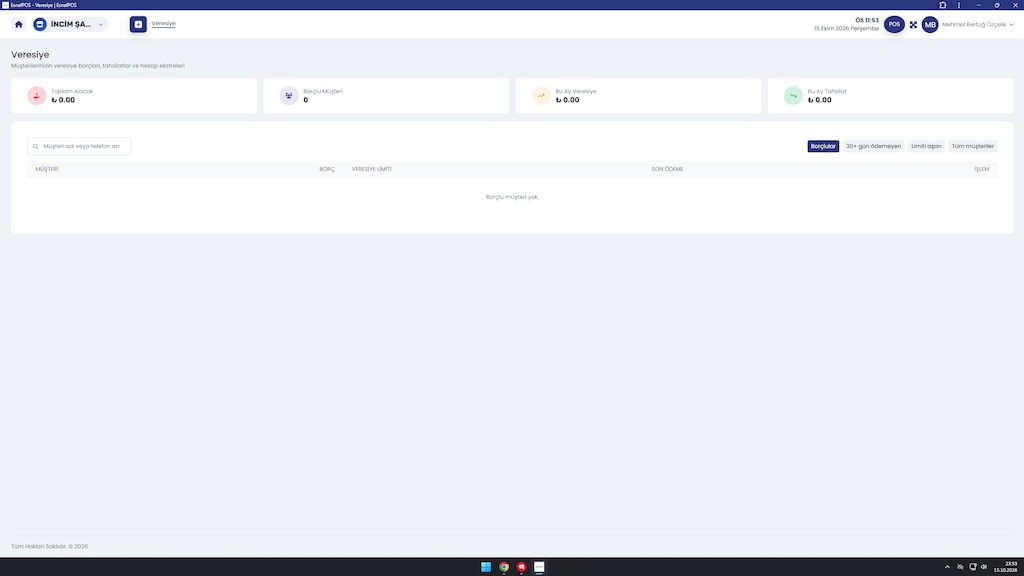
Task: Click the orange Bu Ay Veresiye icon
Action: [541, 95]
